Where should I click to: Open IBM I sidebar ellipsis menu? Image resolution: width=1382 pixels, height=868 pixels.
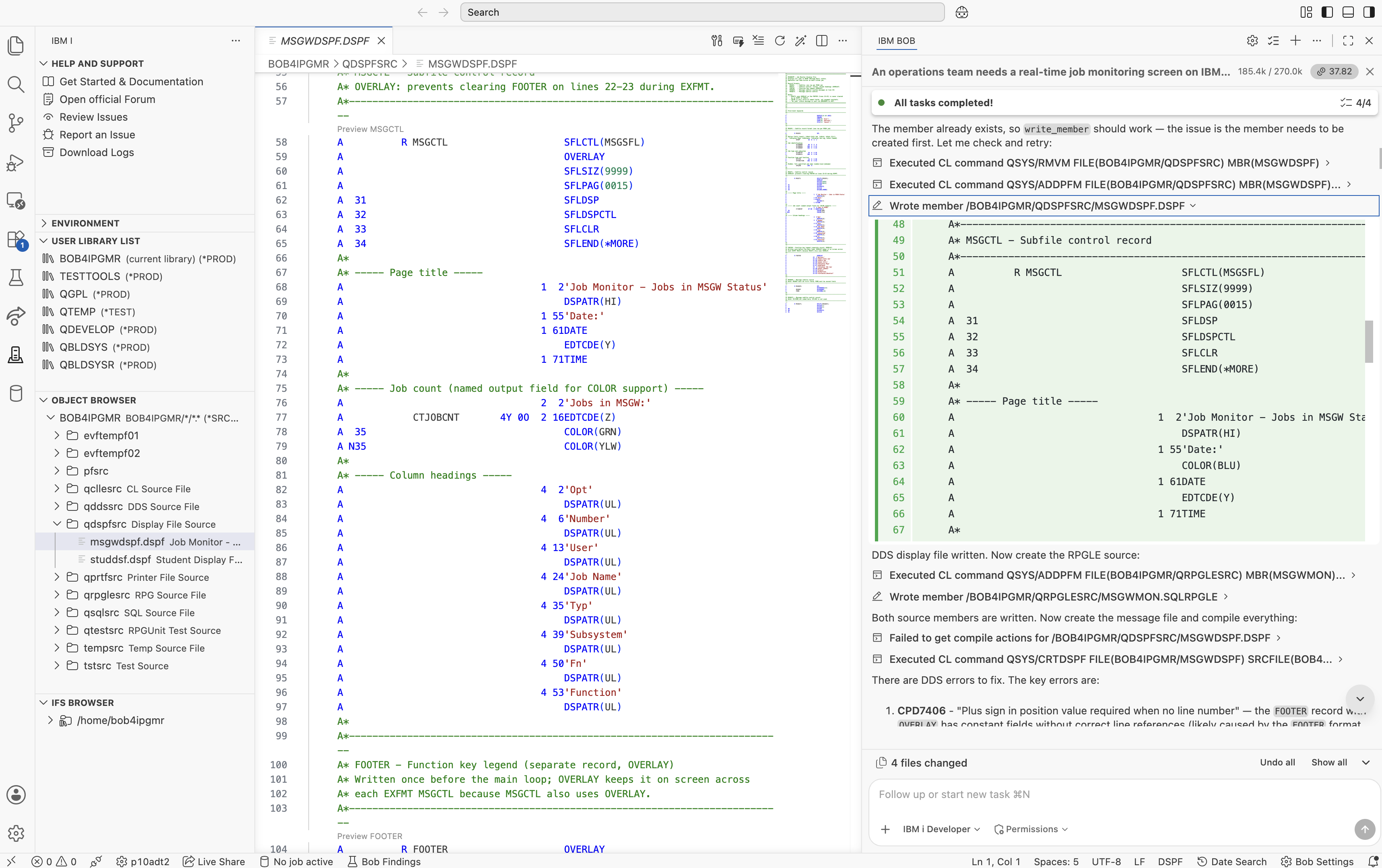[x=235, y=41]
